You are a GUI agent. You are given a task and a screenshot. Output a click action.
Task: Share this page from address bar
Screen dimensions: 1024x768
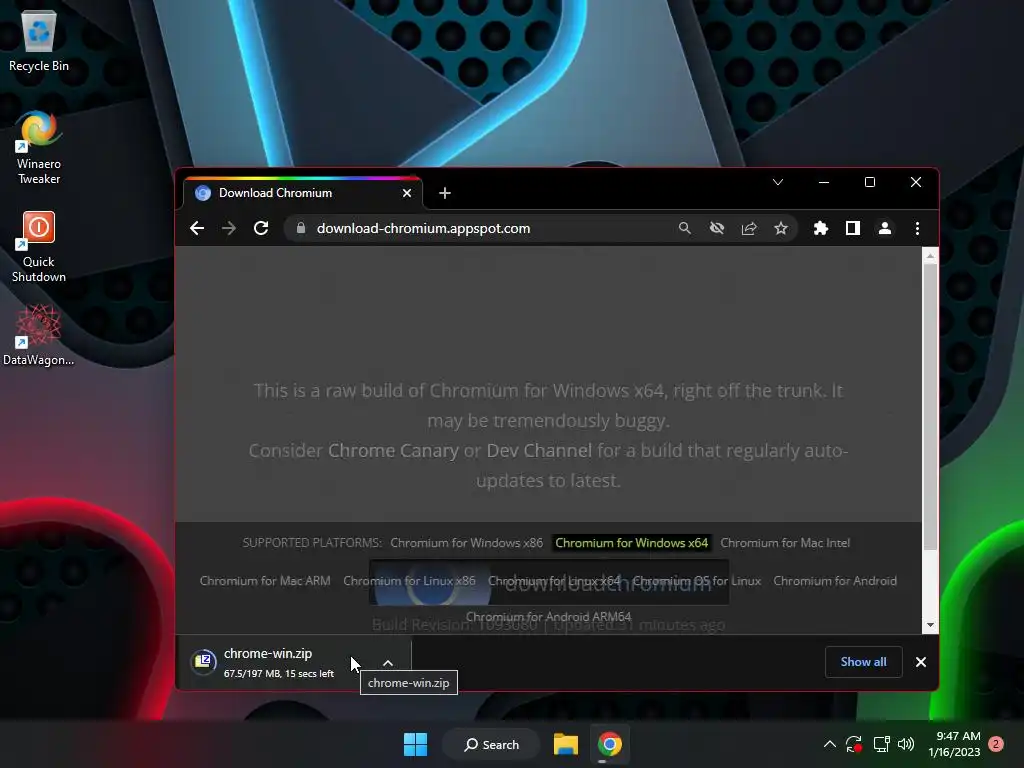(748, 228)
